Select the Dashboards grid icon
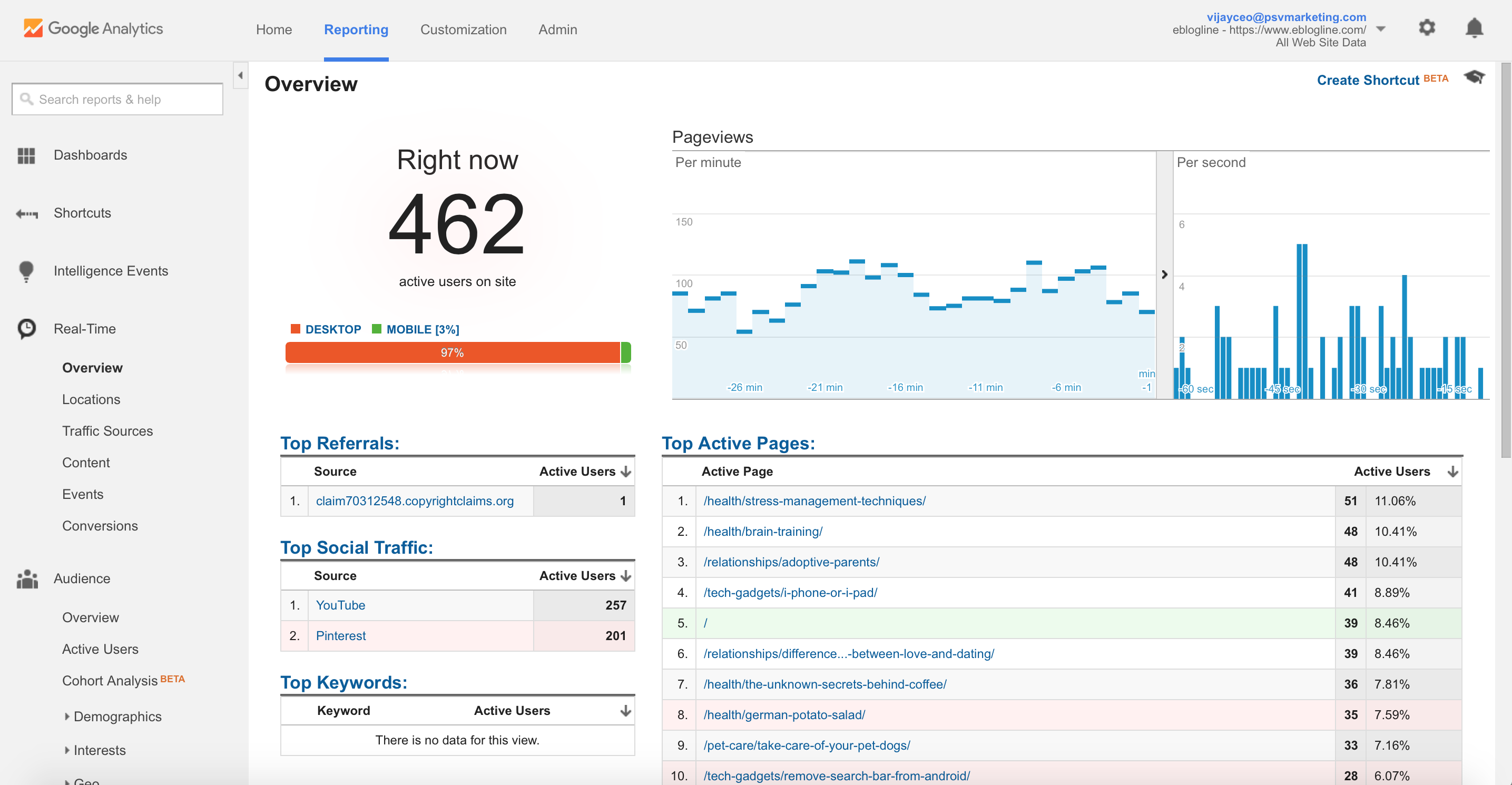1512x785 pixels. (x=26, y=154)
